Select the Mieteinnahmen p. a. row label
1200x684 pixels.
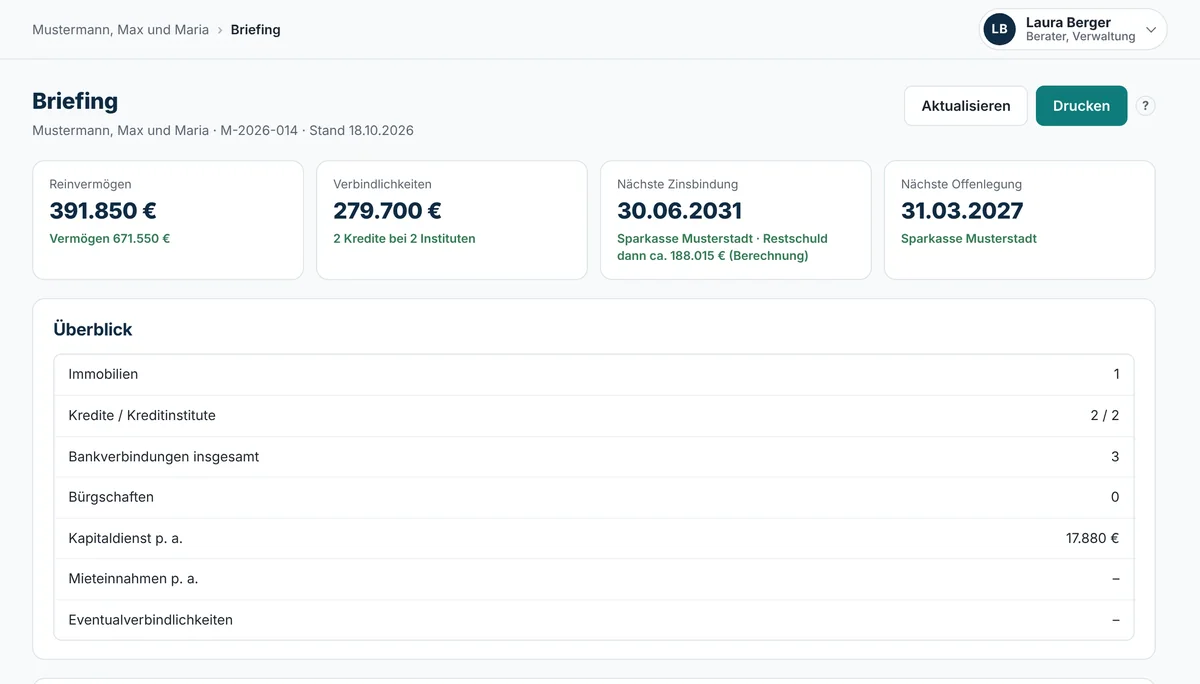(133, 579)
